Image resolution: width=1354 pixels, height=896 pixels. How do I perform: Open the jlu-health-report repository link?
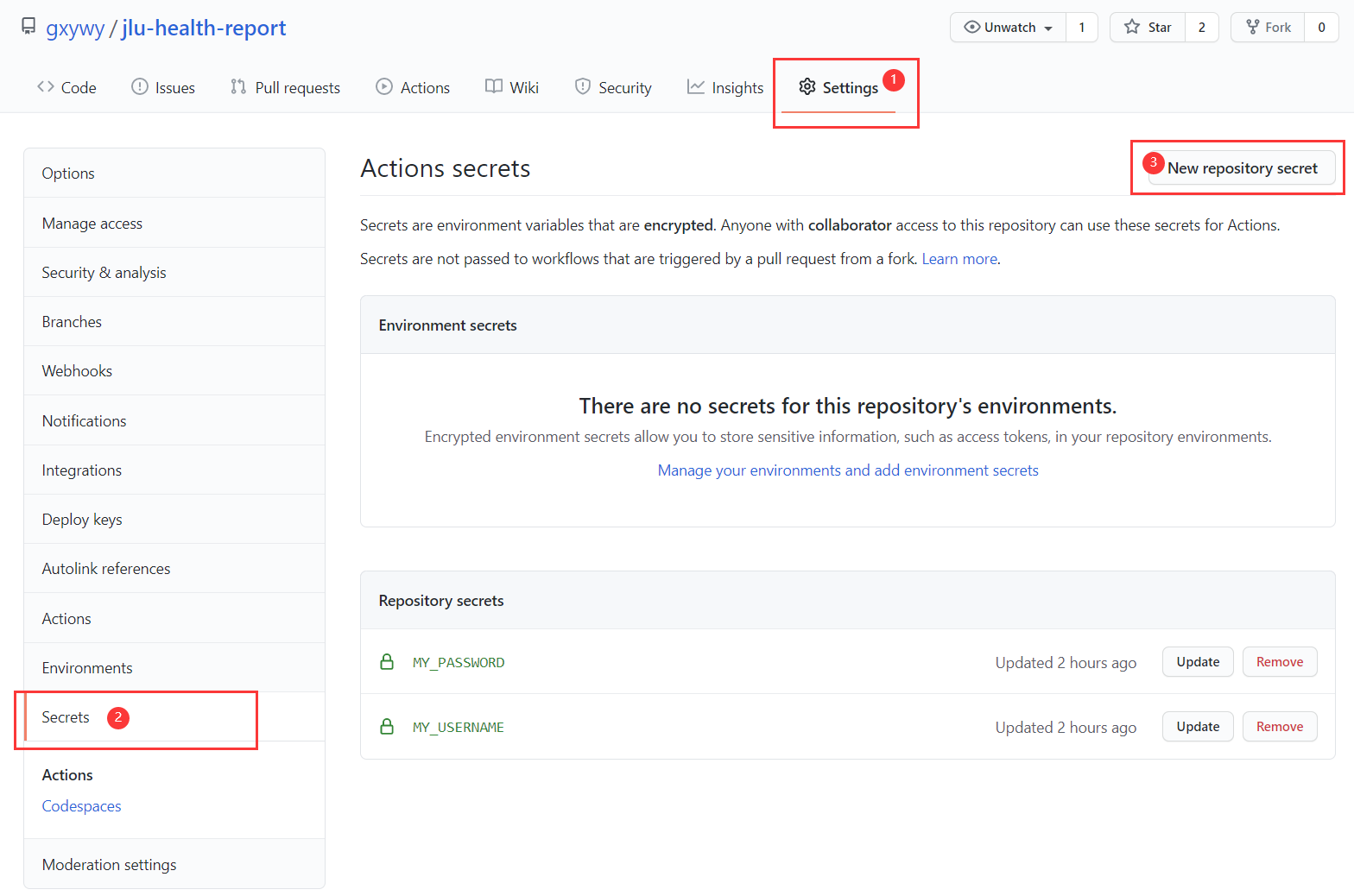204,28
